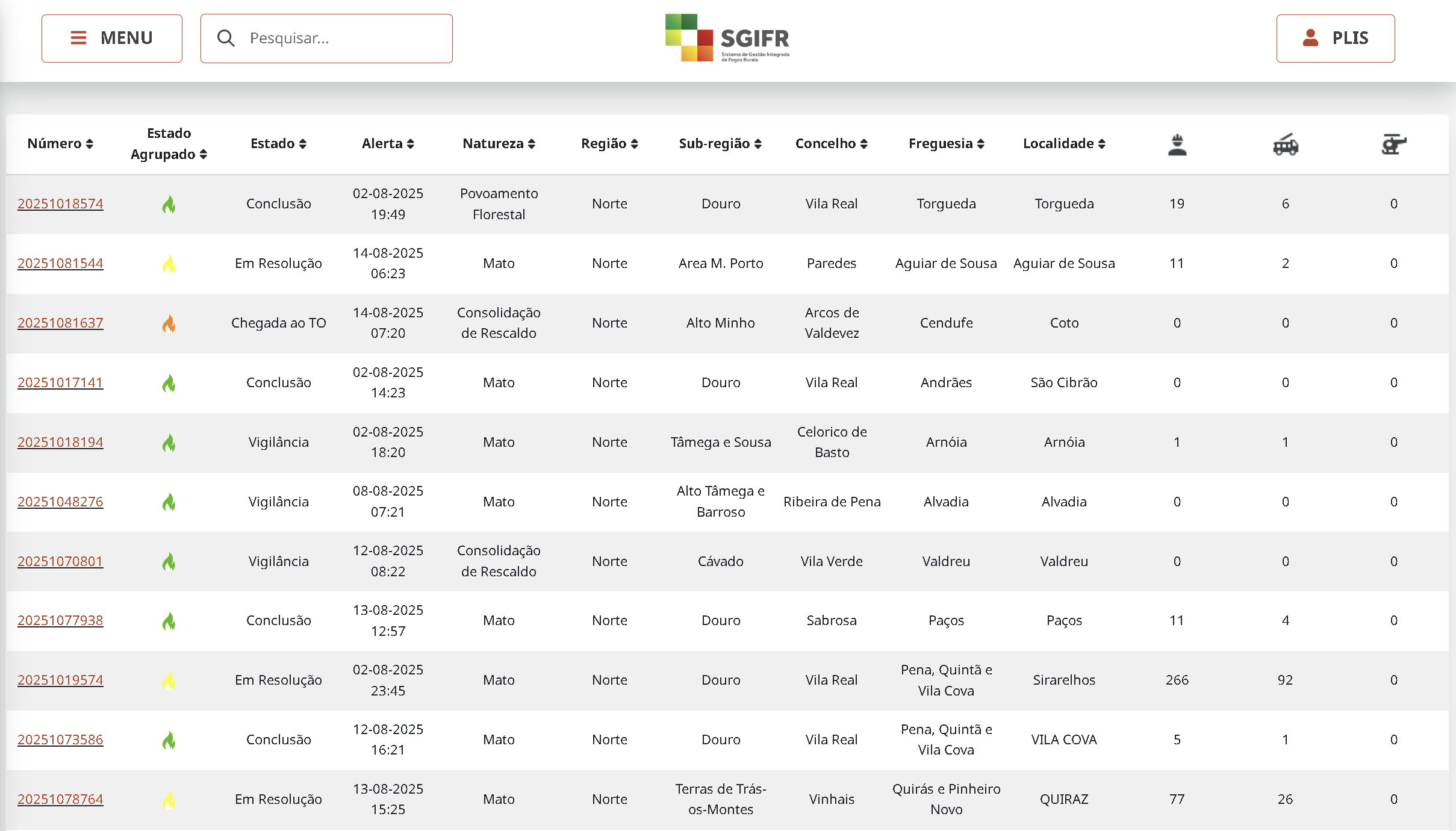
Task: Select personnel count 266
Action: pyautogui.click(x=1177, y=680)
